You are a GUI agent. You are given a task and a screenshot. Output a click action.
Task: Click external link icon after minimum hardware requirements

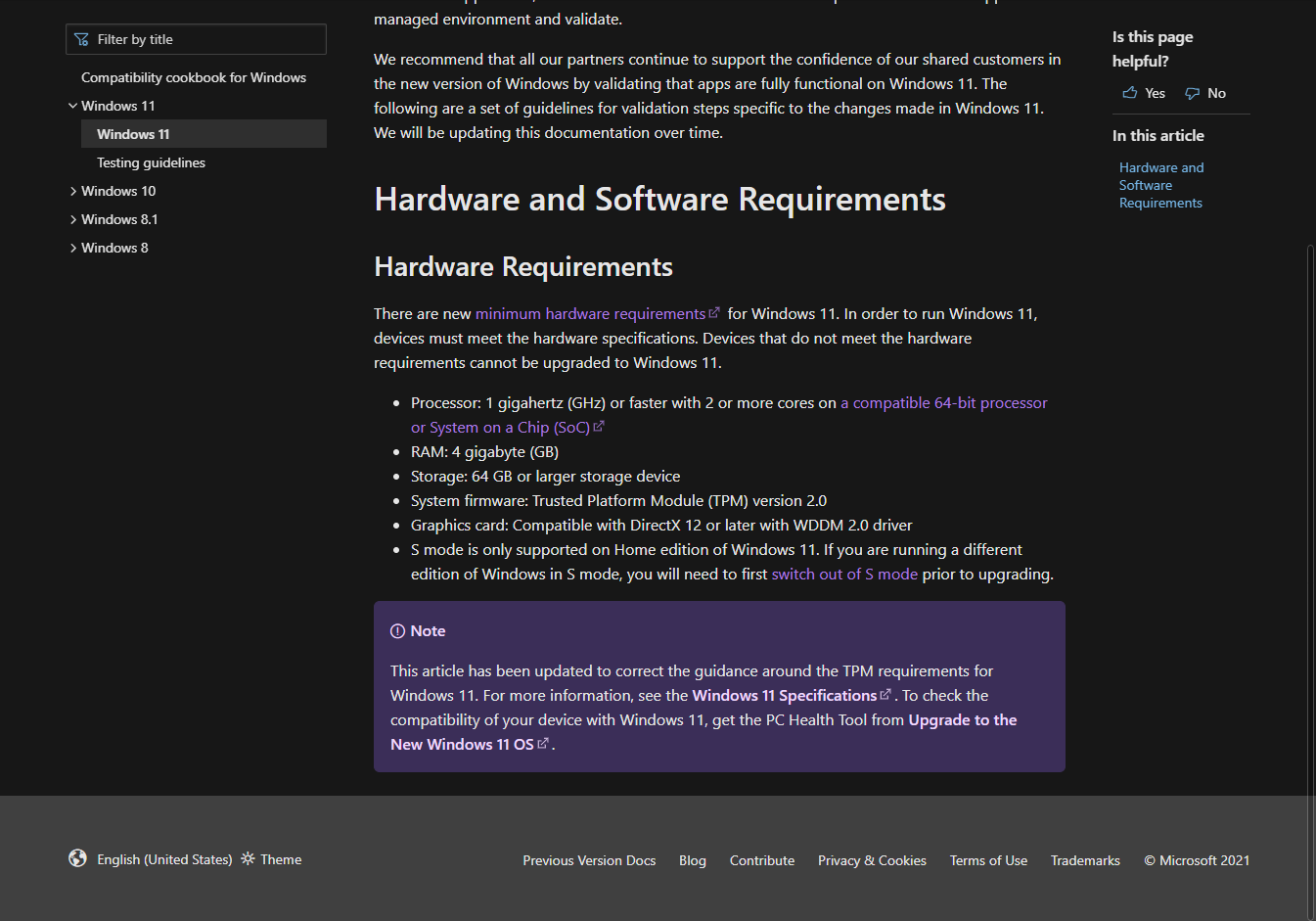point(714,312)
